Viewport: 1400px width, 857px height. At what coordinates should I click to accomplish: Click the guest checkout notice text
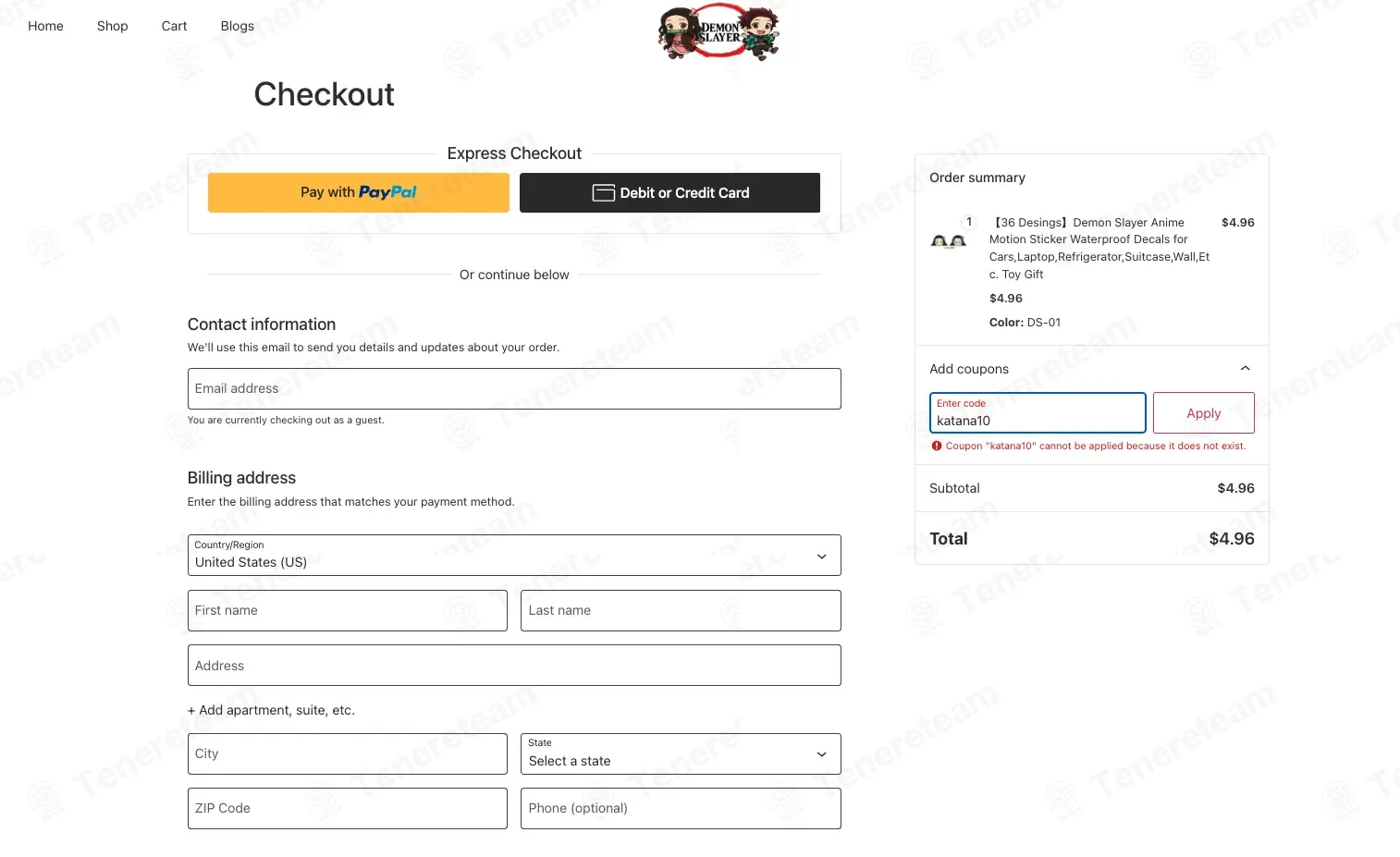point(286,420)
